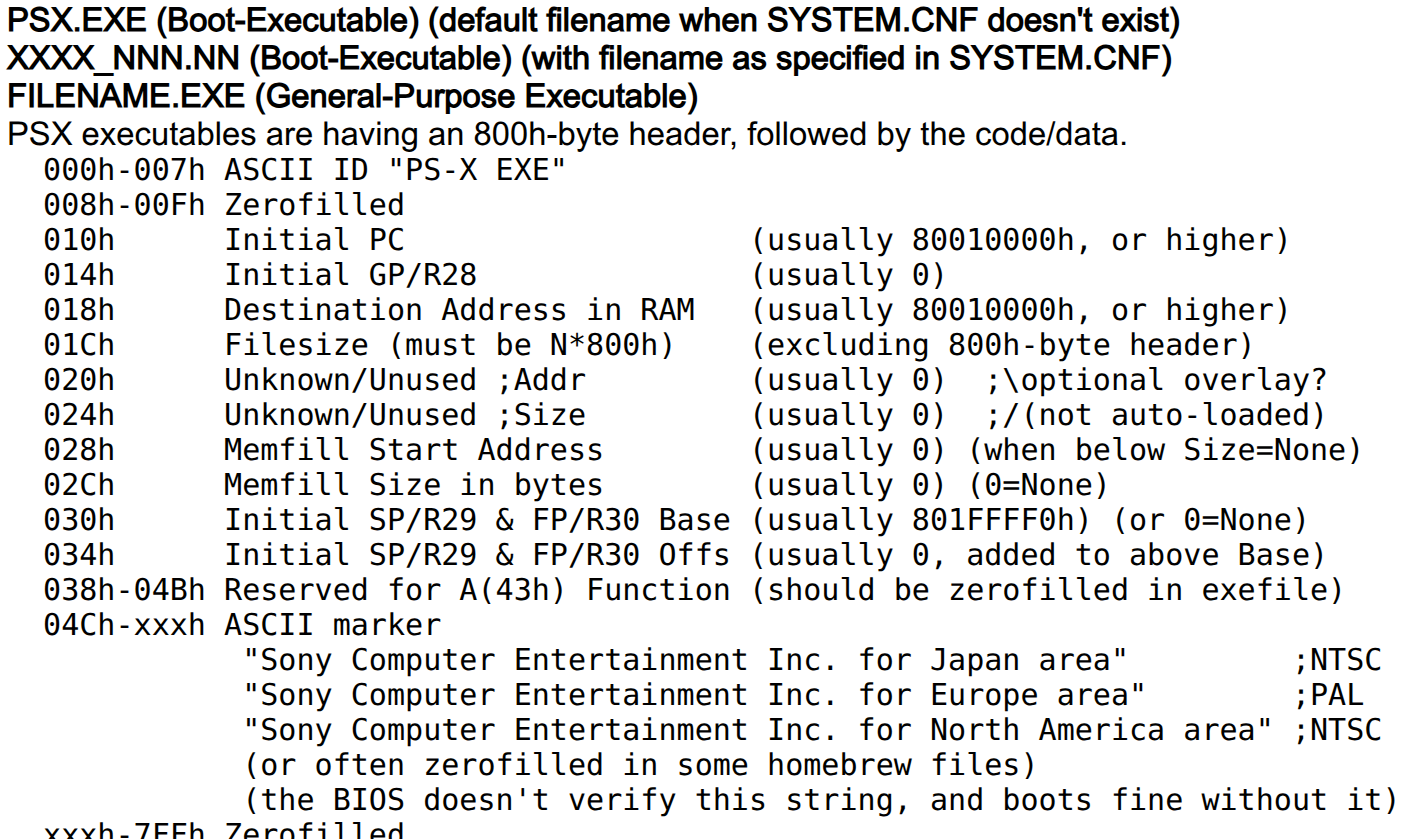Select the offset "038h-04Bh"
The height and width of the screenshot is (839, 1421).
(124, 590)
